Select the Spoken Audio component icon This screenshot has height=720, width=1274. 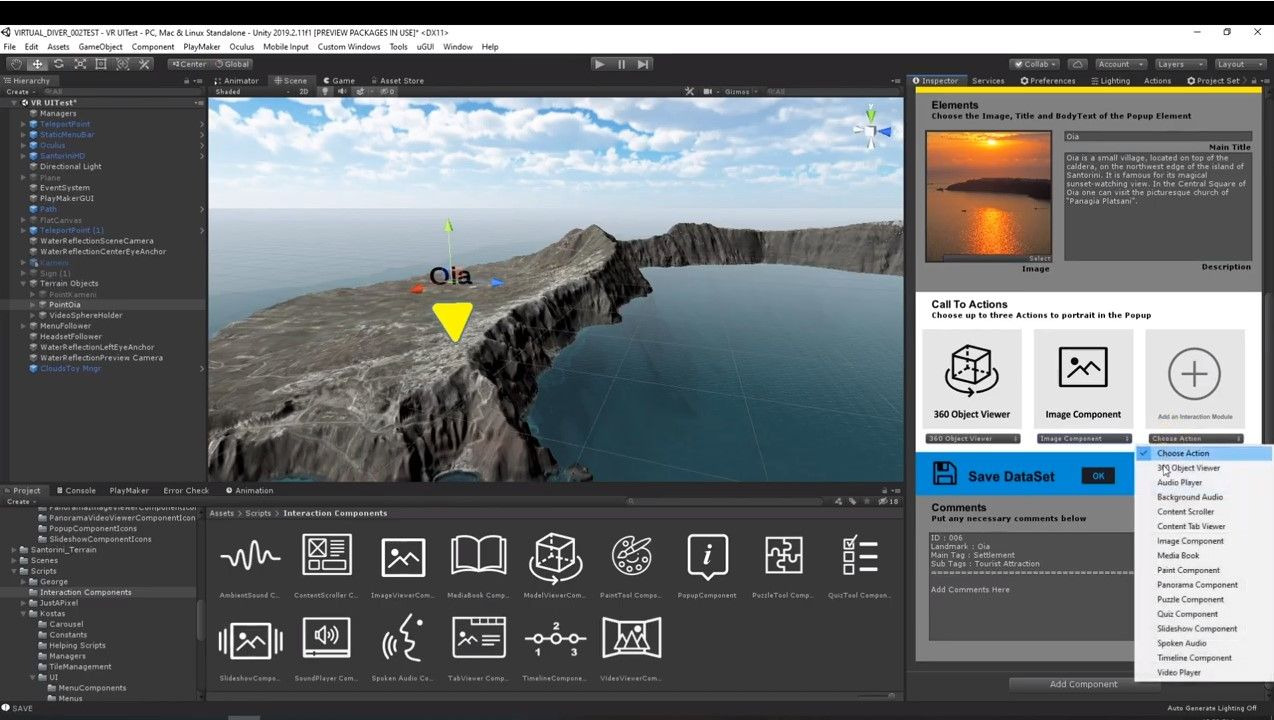(403, 638)
